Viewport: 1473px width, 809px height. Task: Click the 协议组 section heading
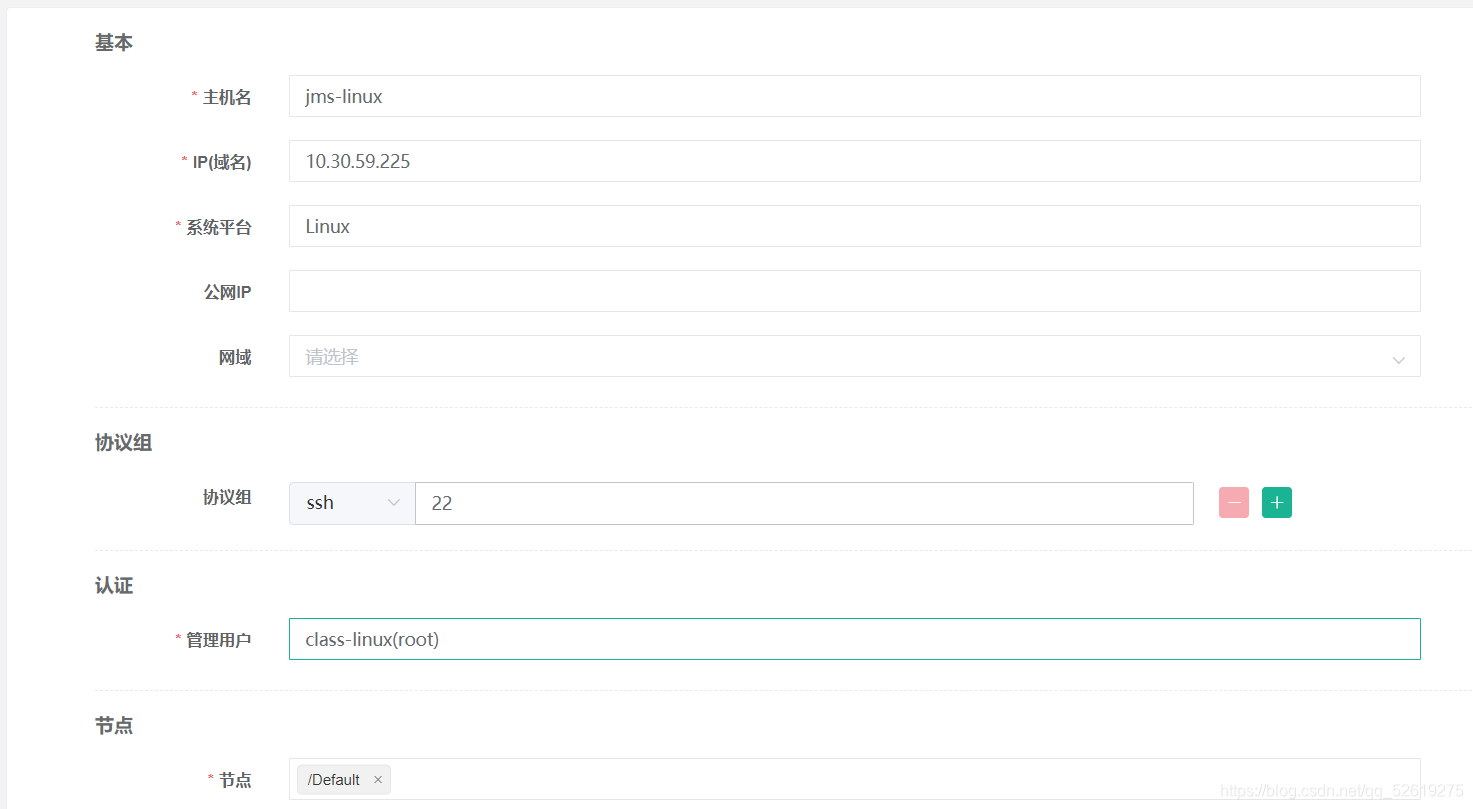click(x=123, y=443)
